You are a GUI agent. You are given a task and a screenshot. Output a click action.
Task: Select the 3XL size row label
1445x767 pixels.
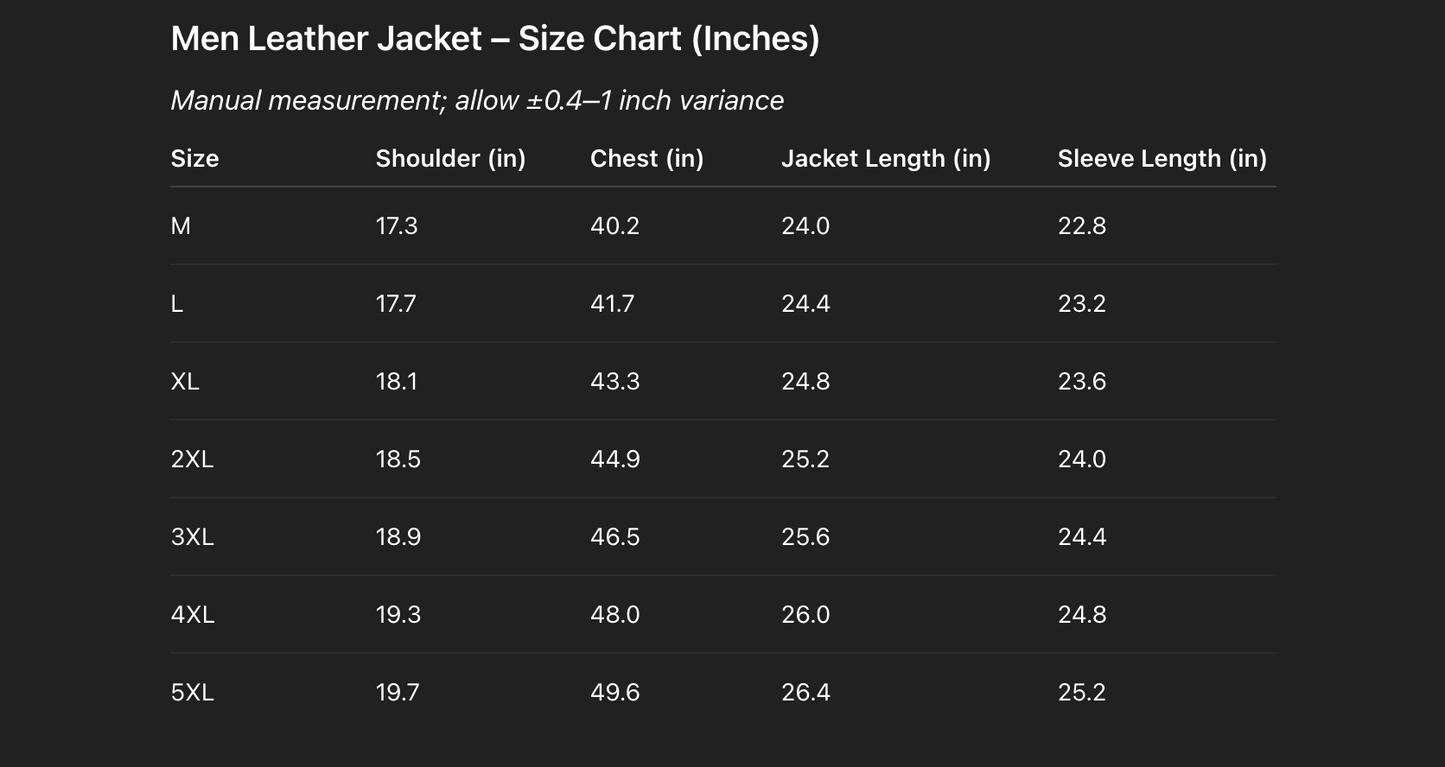tap(192, 537)
